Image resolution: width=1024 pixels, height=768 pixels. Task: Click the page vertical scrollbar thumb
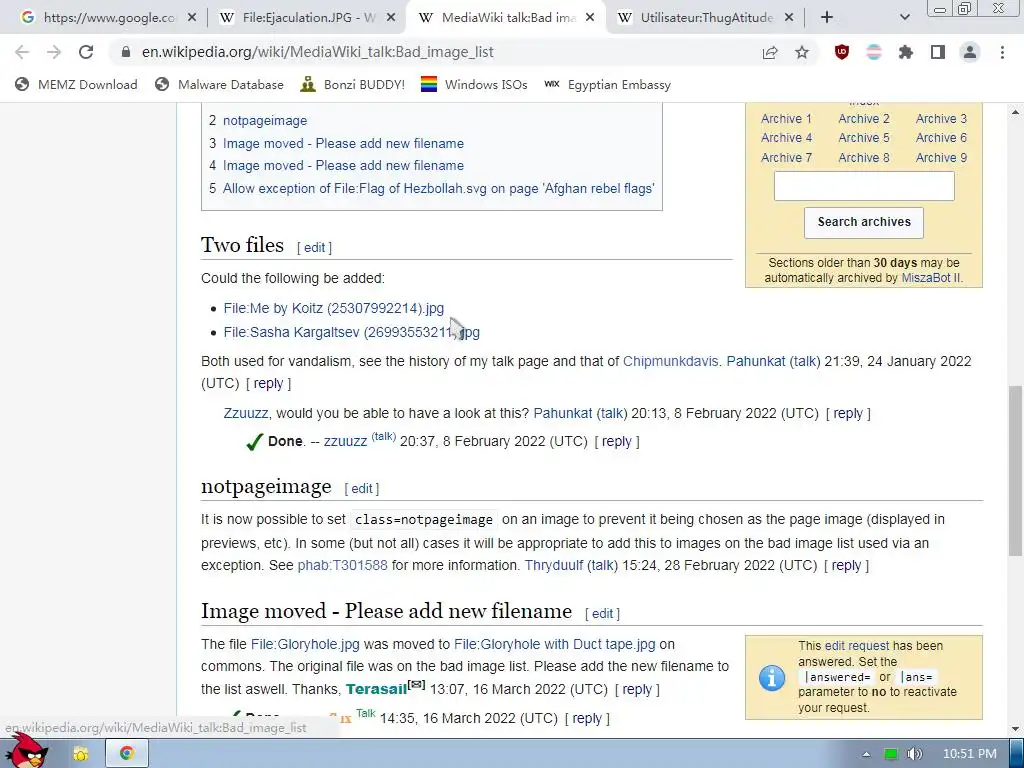pos(1015,470)
